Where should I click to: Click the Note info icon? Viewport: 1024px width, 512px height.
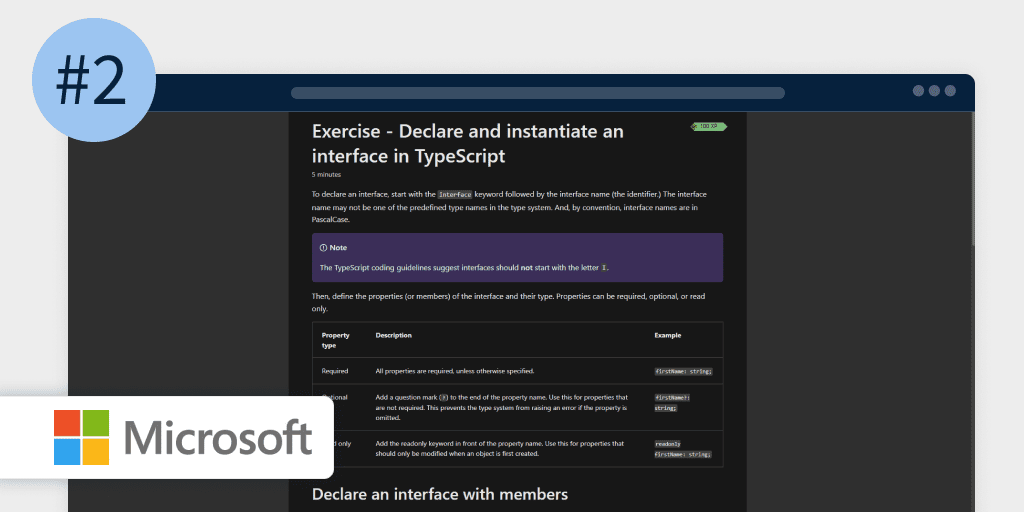(323, 247)
